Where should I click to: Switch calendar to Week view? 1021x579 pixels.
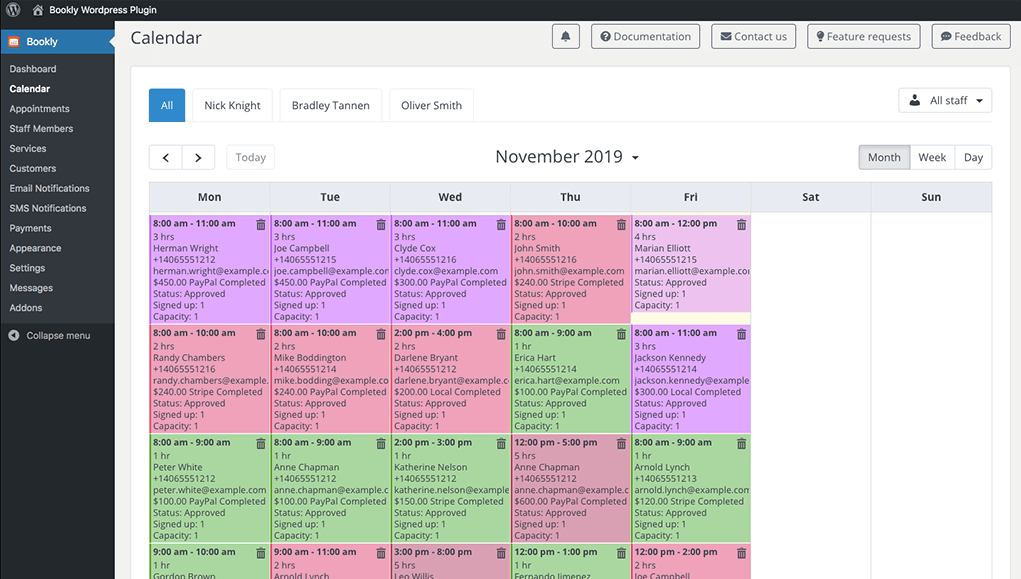[x=932, y=158]
